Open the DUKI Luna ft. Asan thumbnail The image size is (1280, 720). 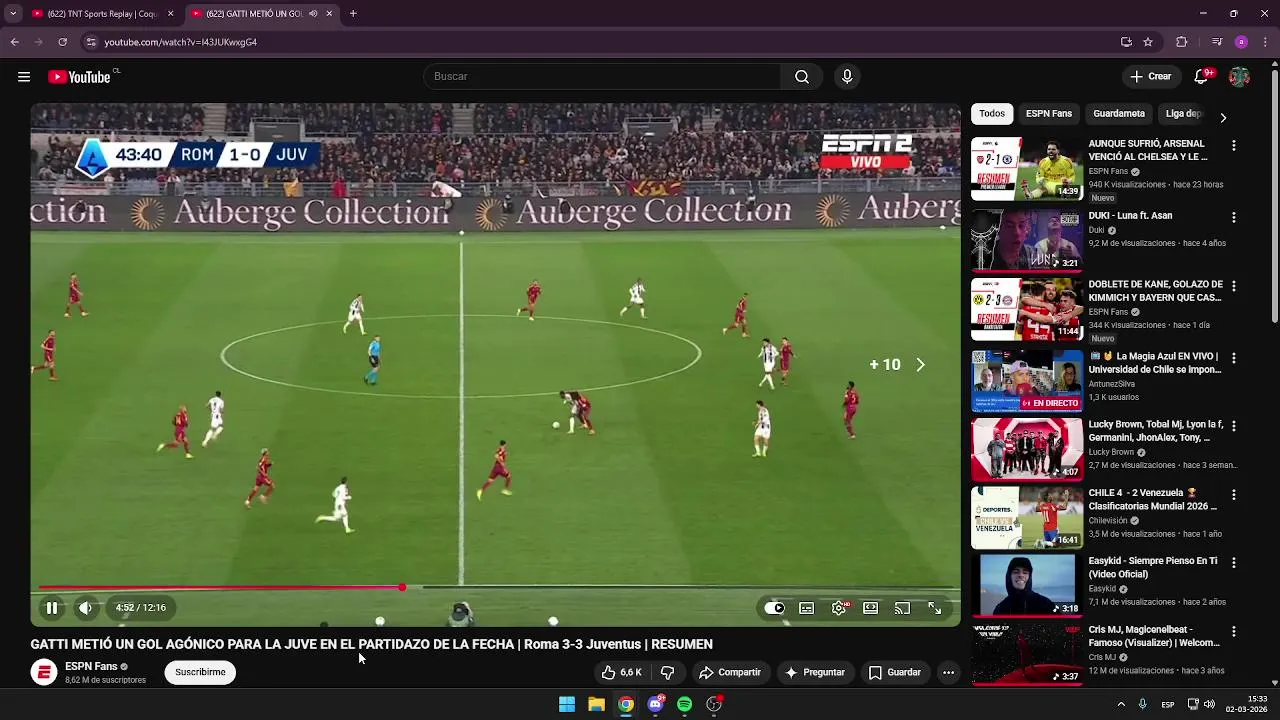pos(1027,240)
